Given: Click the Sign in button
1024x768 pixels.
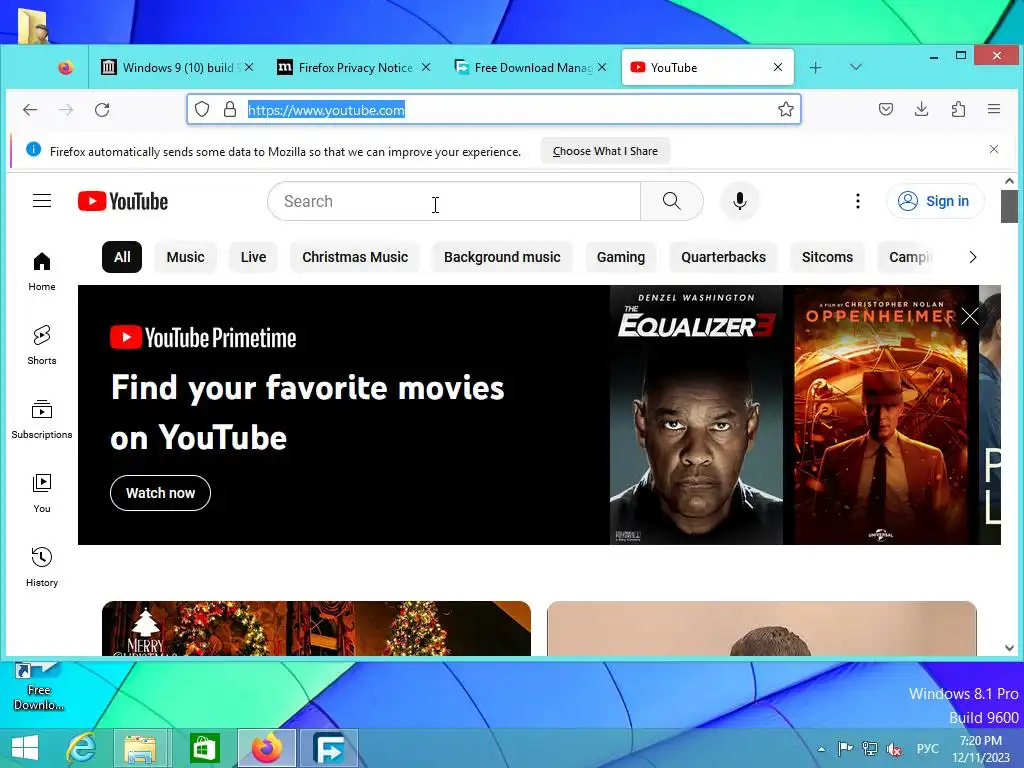Looking at the screenshot, I should click(935, 201).
